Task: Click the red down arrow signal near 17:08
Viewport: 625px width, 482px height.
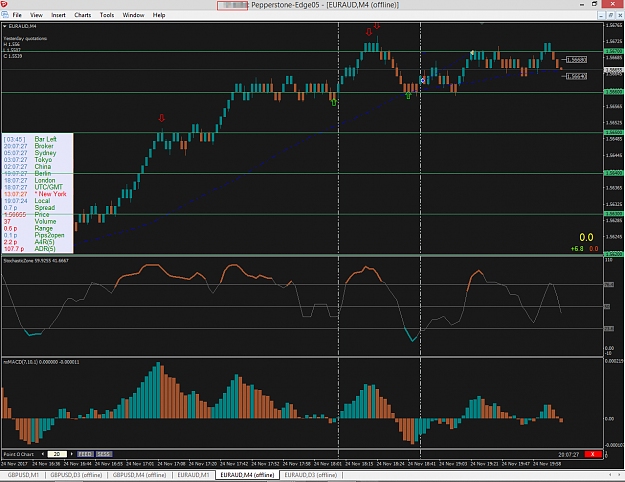Action: [161, 118]
